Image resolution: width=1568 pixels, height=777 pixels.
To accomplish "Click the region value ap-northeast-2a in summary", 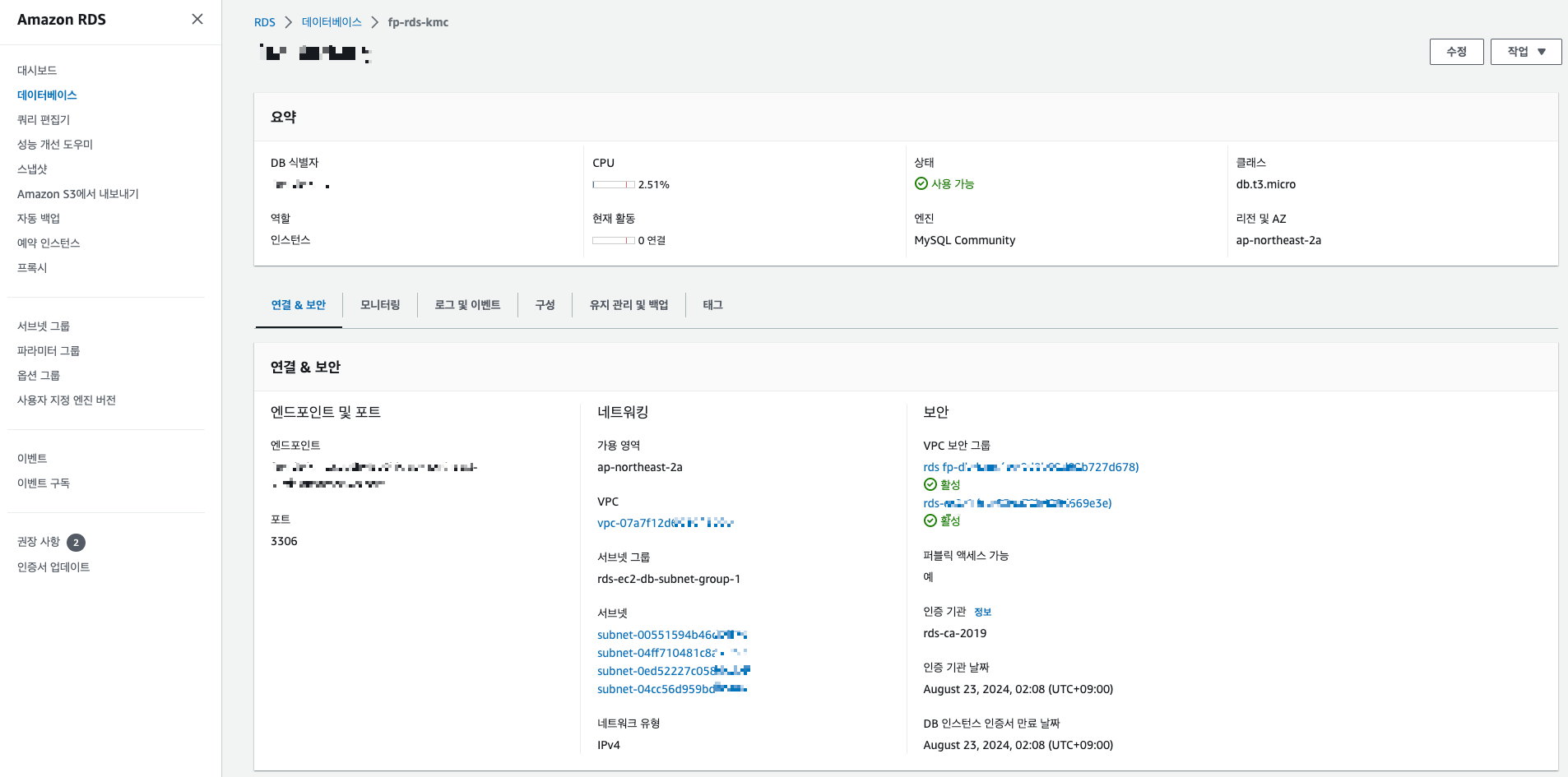I will (x=1278, y=240).
